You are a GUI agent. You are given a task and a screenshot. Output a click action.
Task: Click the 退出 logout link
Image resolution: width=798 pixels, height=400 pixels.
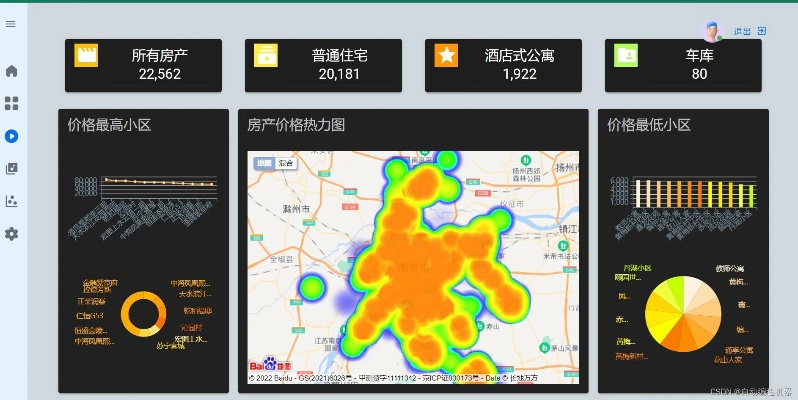[742, 32]
